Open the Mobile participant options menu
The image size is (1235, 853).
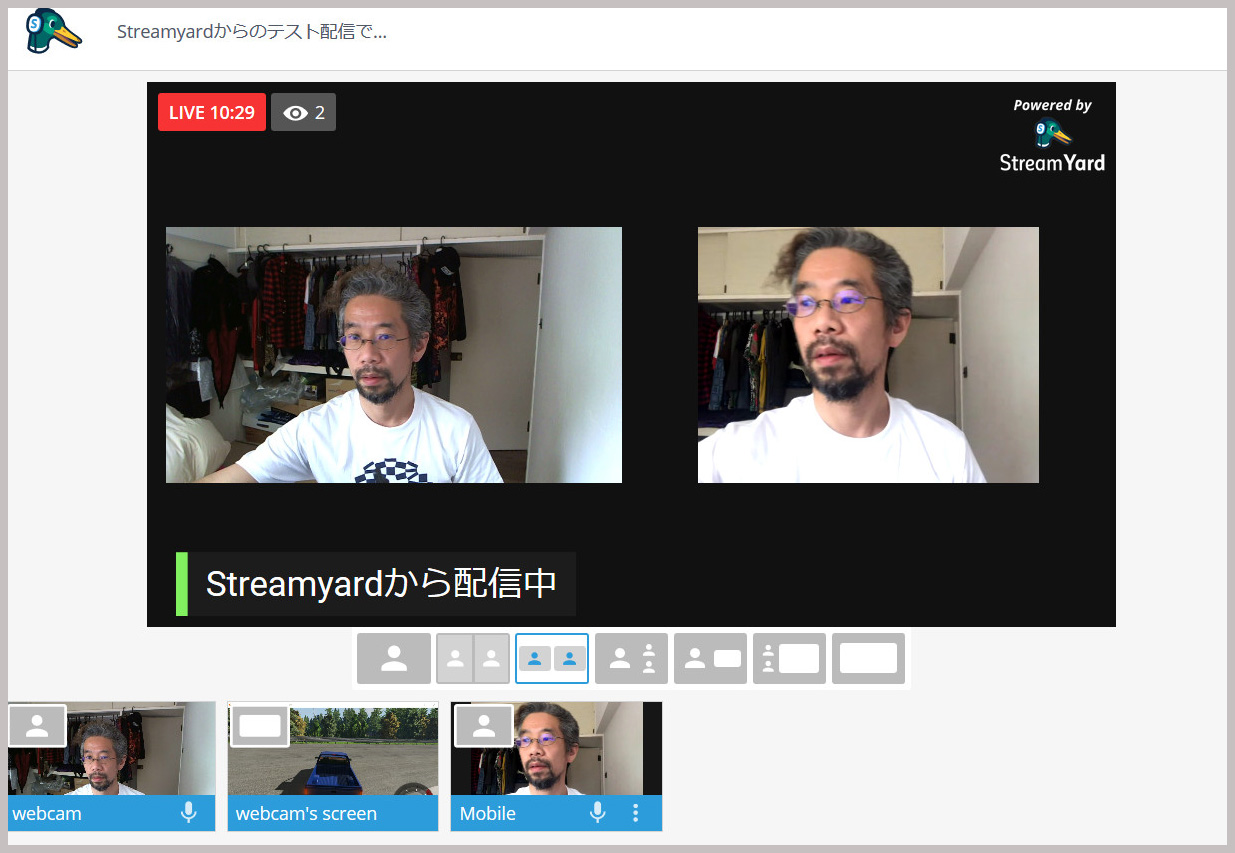click(x=636, y=813)
